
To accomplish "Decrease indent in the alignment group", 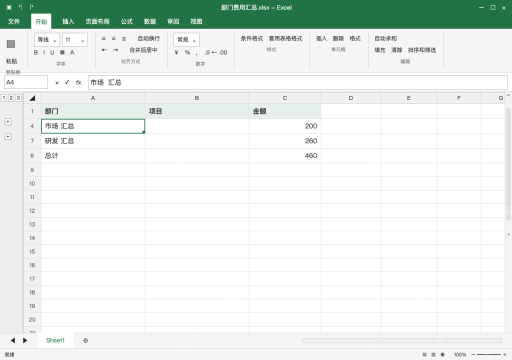I will [x=104, y=50].
